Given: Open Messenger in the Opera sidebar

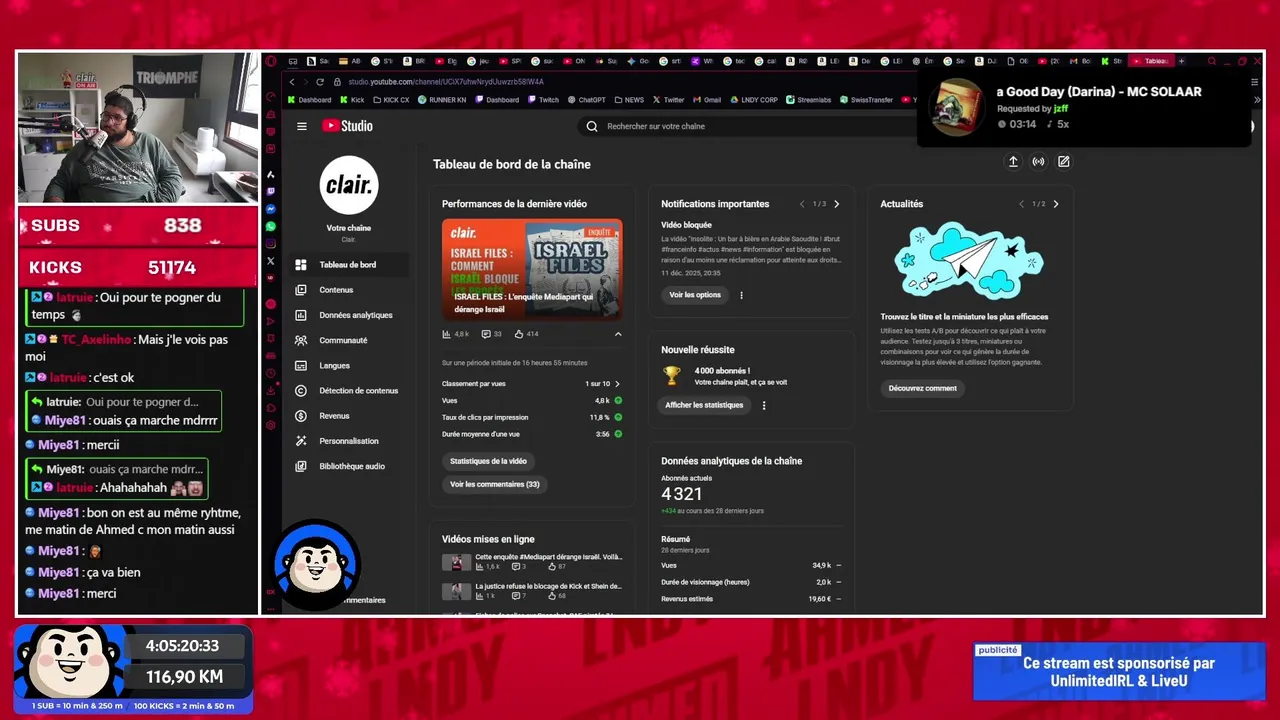Looking at the screenshot, I should click(271, 209).
